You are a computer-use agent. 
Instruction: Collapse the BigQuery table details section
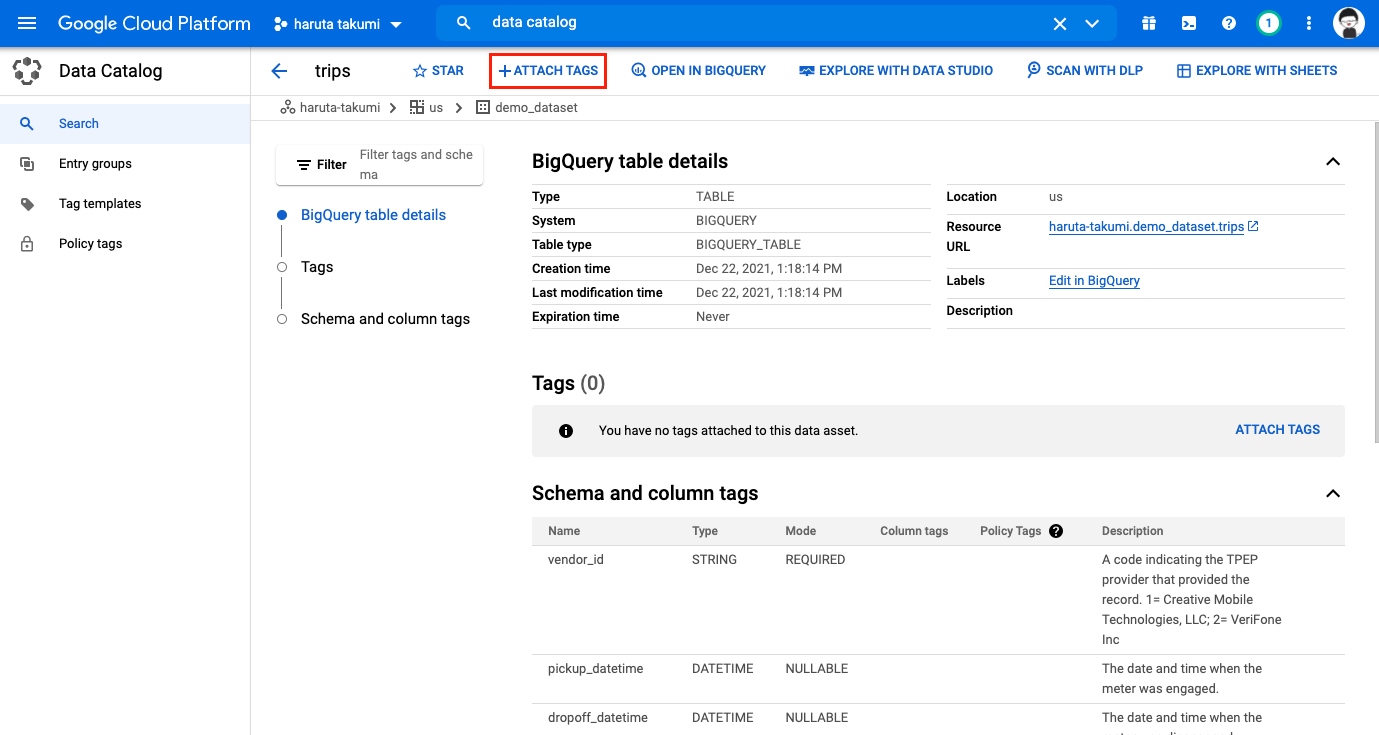tap(1332, 161)
